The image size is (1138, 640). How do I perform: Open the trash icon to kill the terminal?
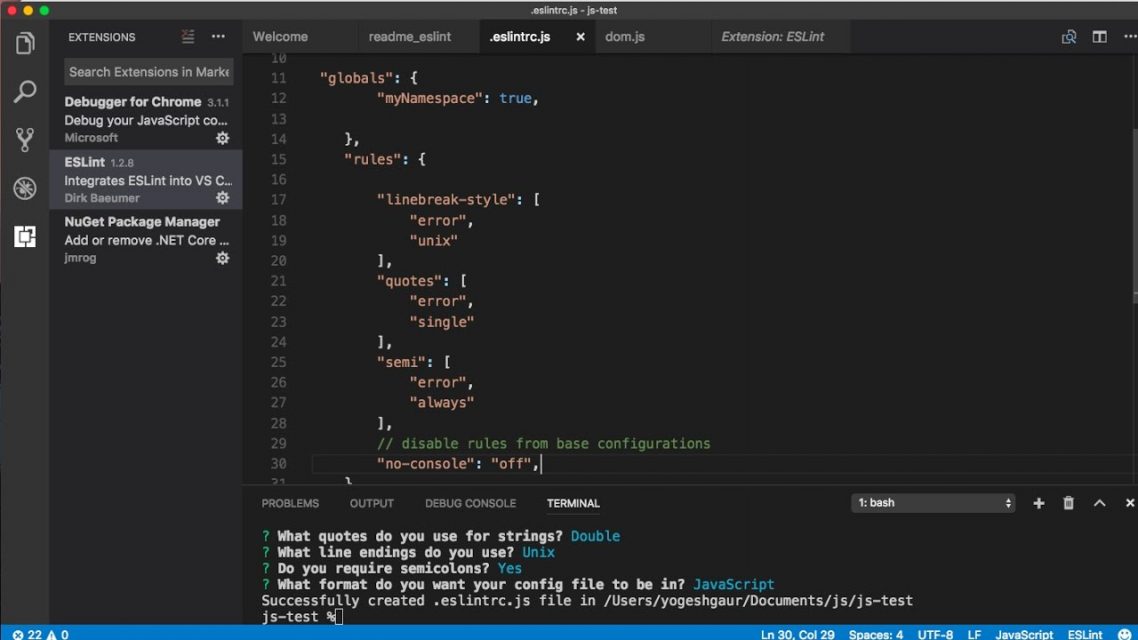(1068, 503)
